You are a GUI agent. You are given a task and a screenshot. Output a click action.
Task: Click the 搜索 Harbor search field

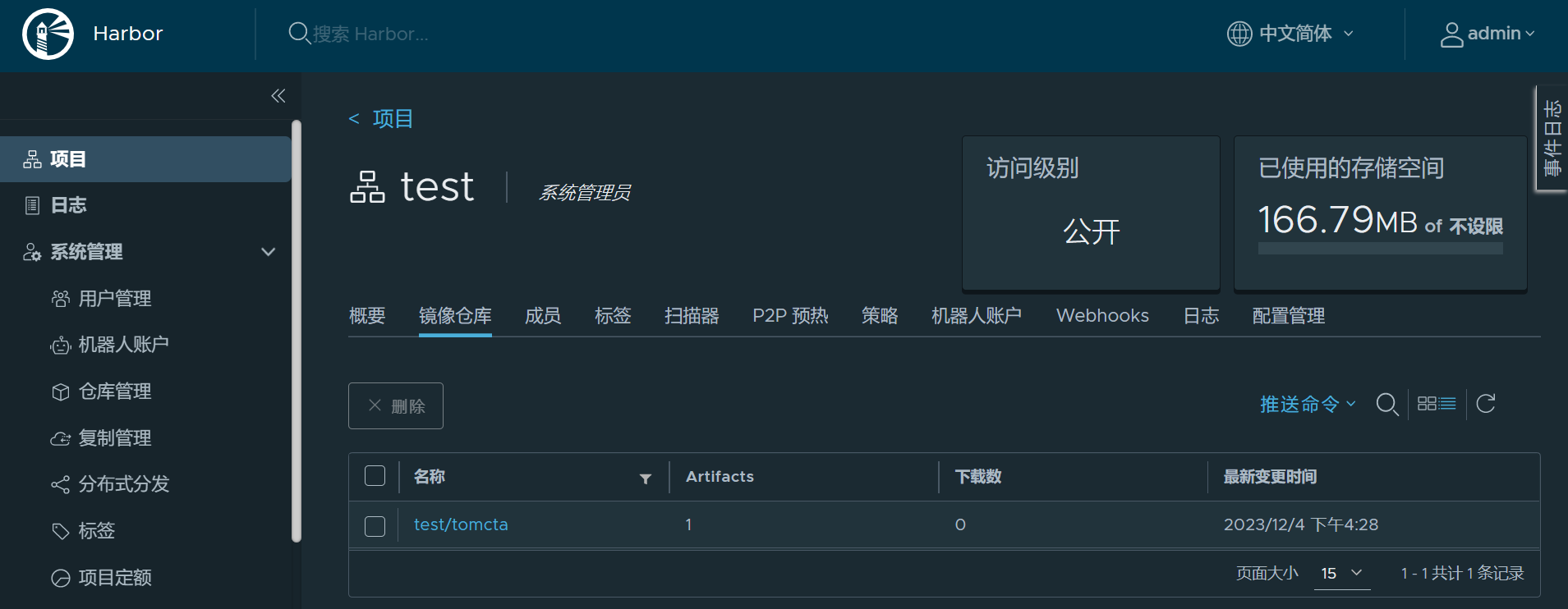pyautogui.click(x=371, y=34)
